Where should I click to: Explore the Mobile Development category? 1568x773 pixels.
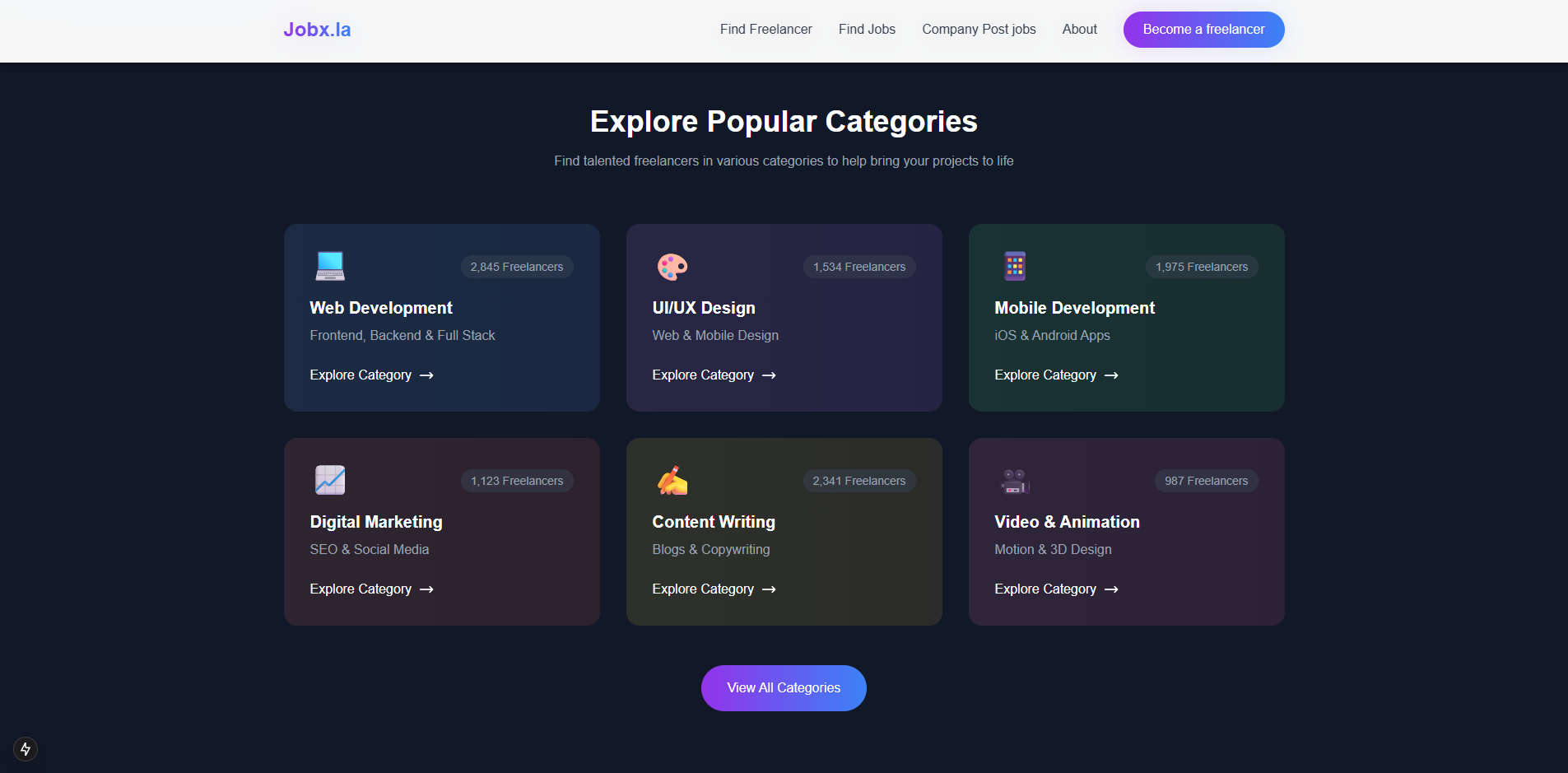click(x=1046, y=375)
